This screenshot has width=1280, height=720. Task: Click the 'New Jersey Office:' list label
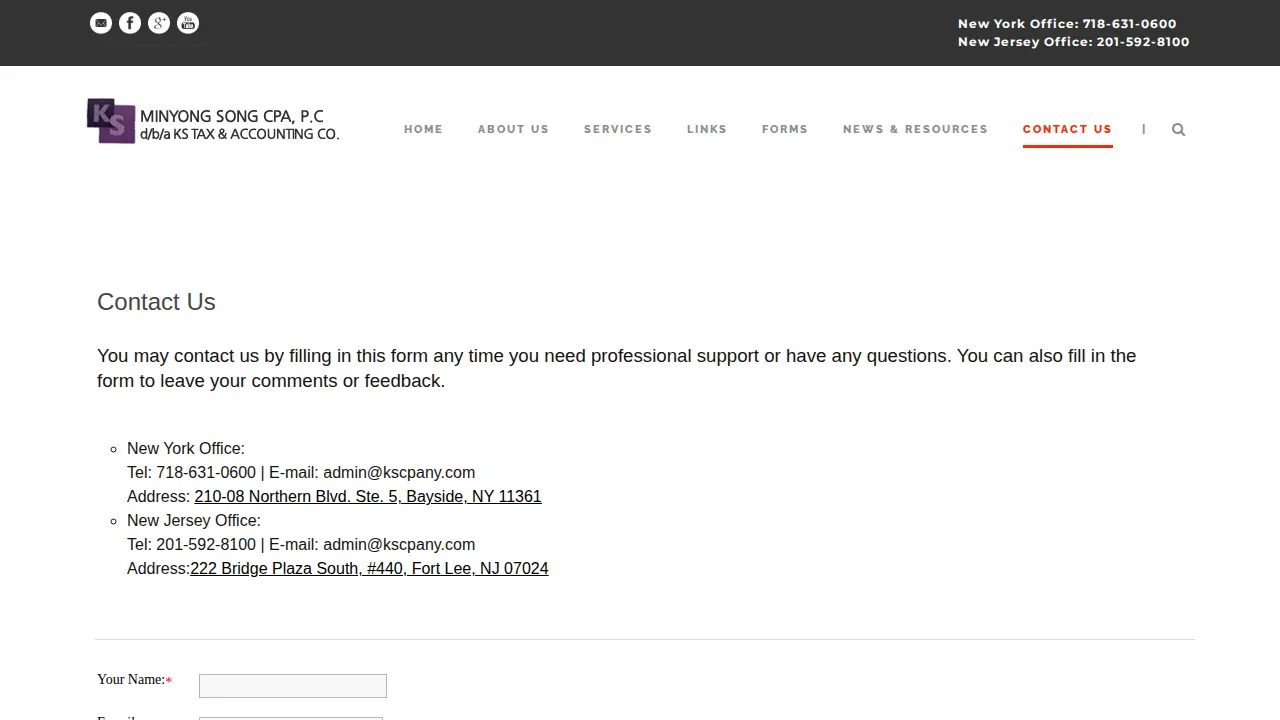click(x=194, y=520)
